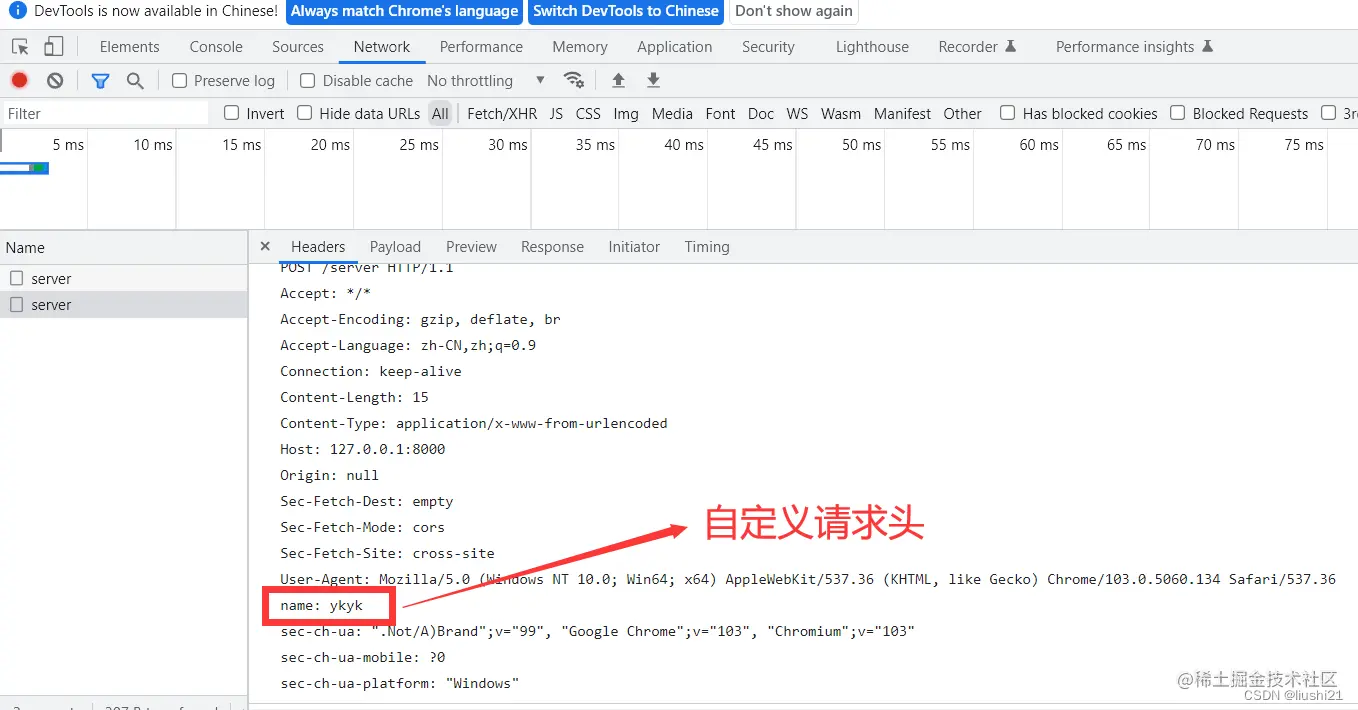
Task: Open the Security tab
Action: (768, 47)
